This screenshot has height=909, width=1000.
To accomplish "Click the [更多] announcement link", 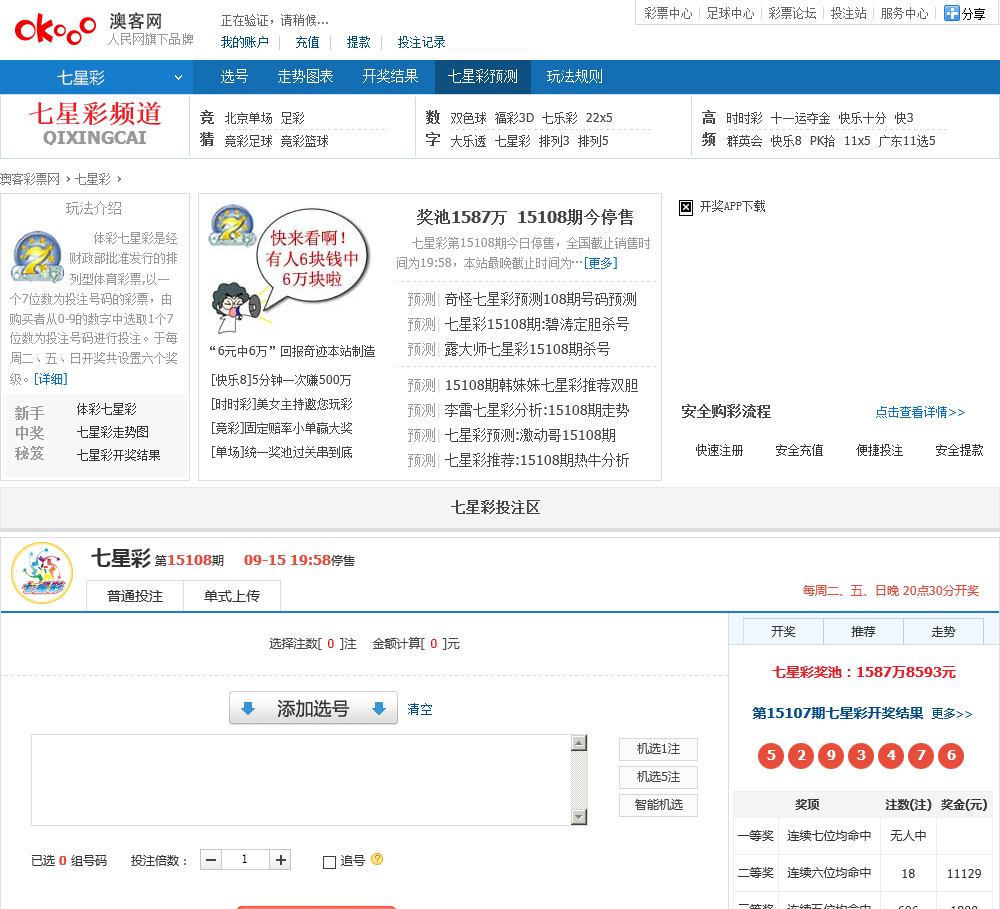I will (601, 263).
